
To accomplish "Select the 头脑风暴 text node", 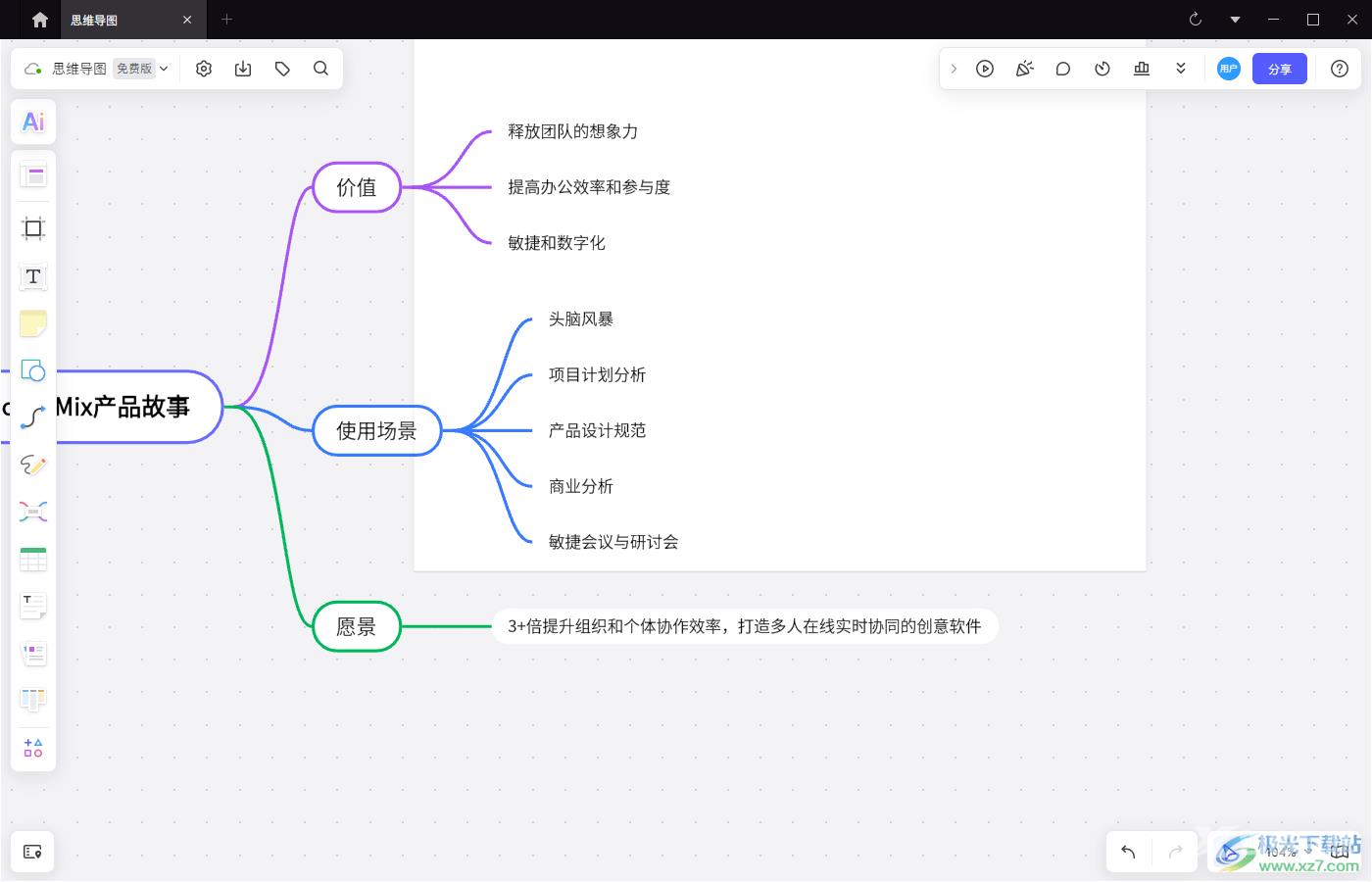I will 581,318.
